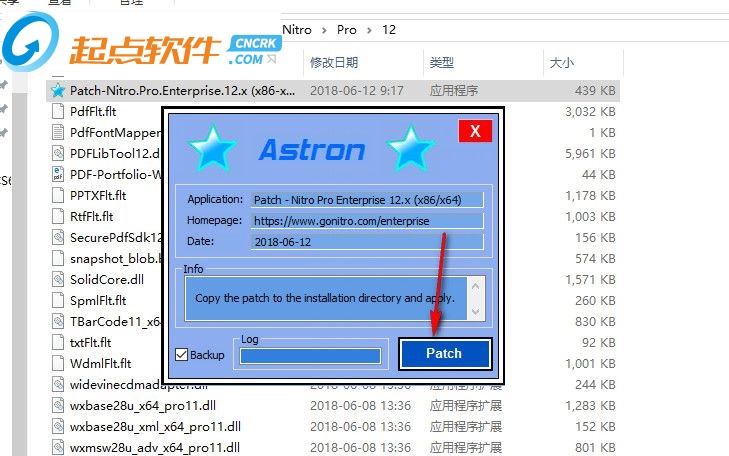The height and width of the screenshot is (456, 729).
Task: Click the Info message text
Action: tap(325, 298)
